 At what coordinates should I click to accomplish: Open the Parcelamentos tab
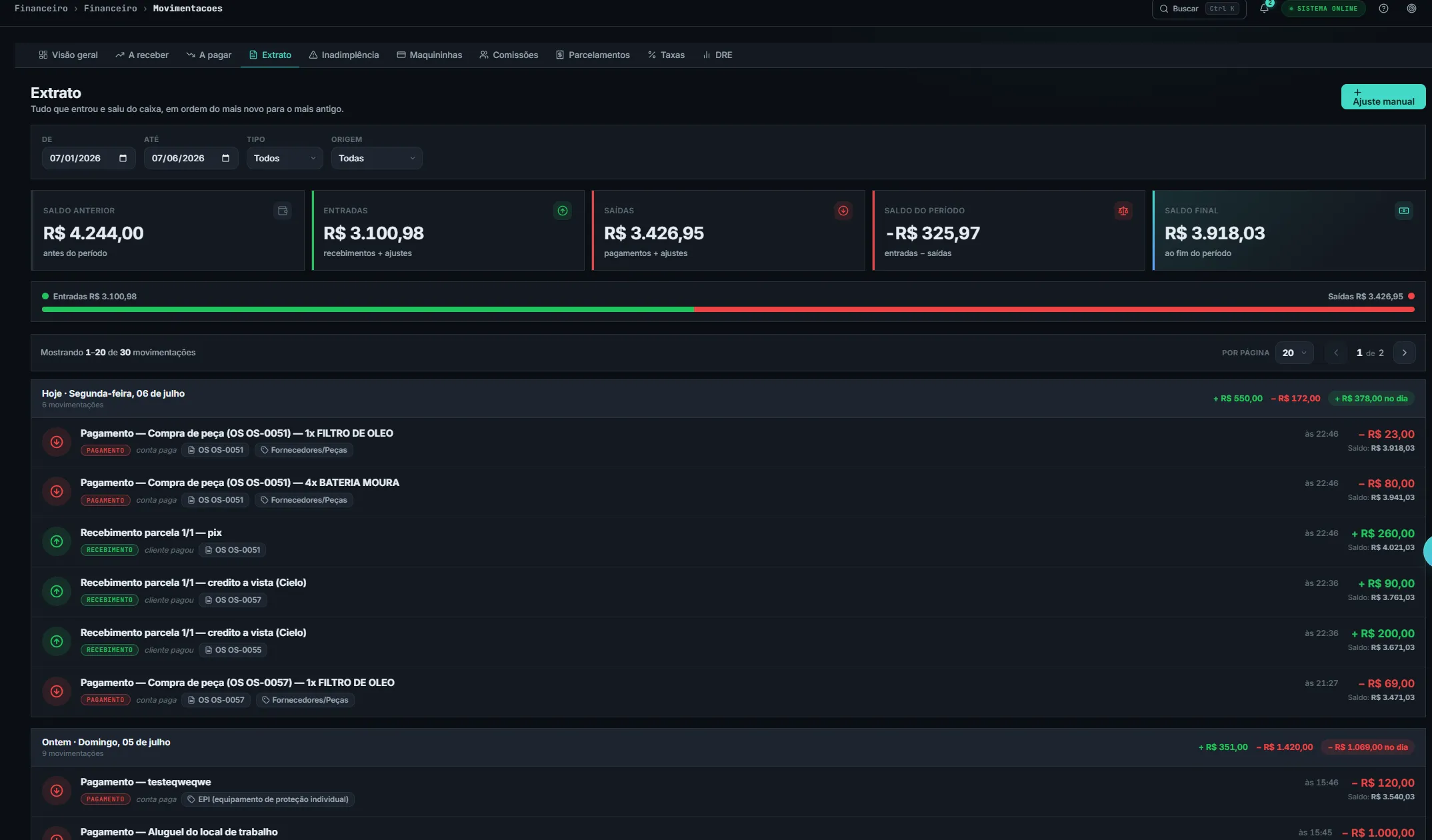coord(593,55)
